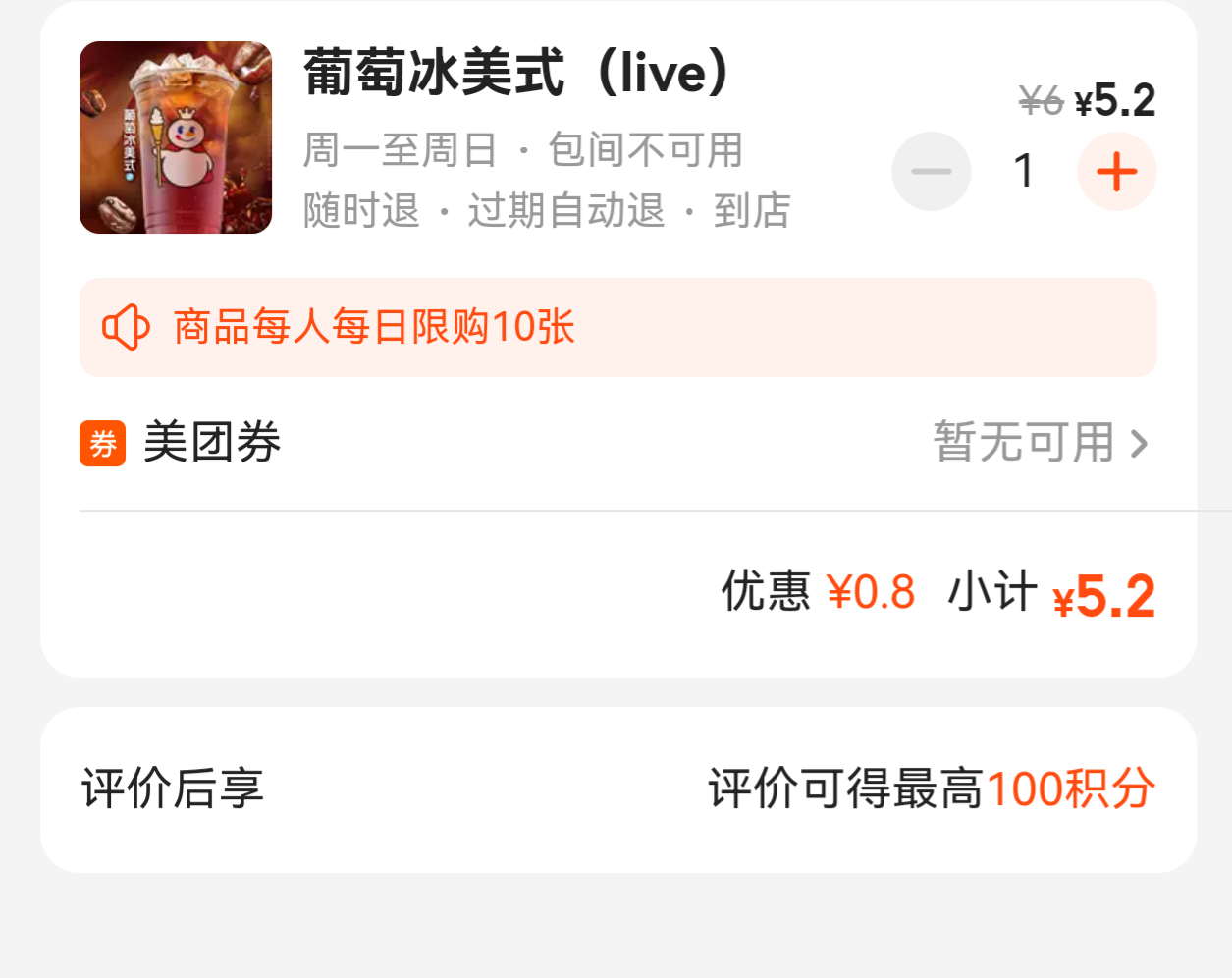Tap the 美团券 label text
This screenshot has height=978, width=1232.
212,443
